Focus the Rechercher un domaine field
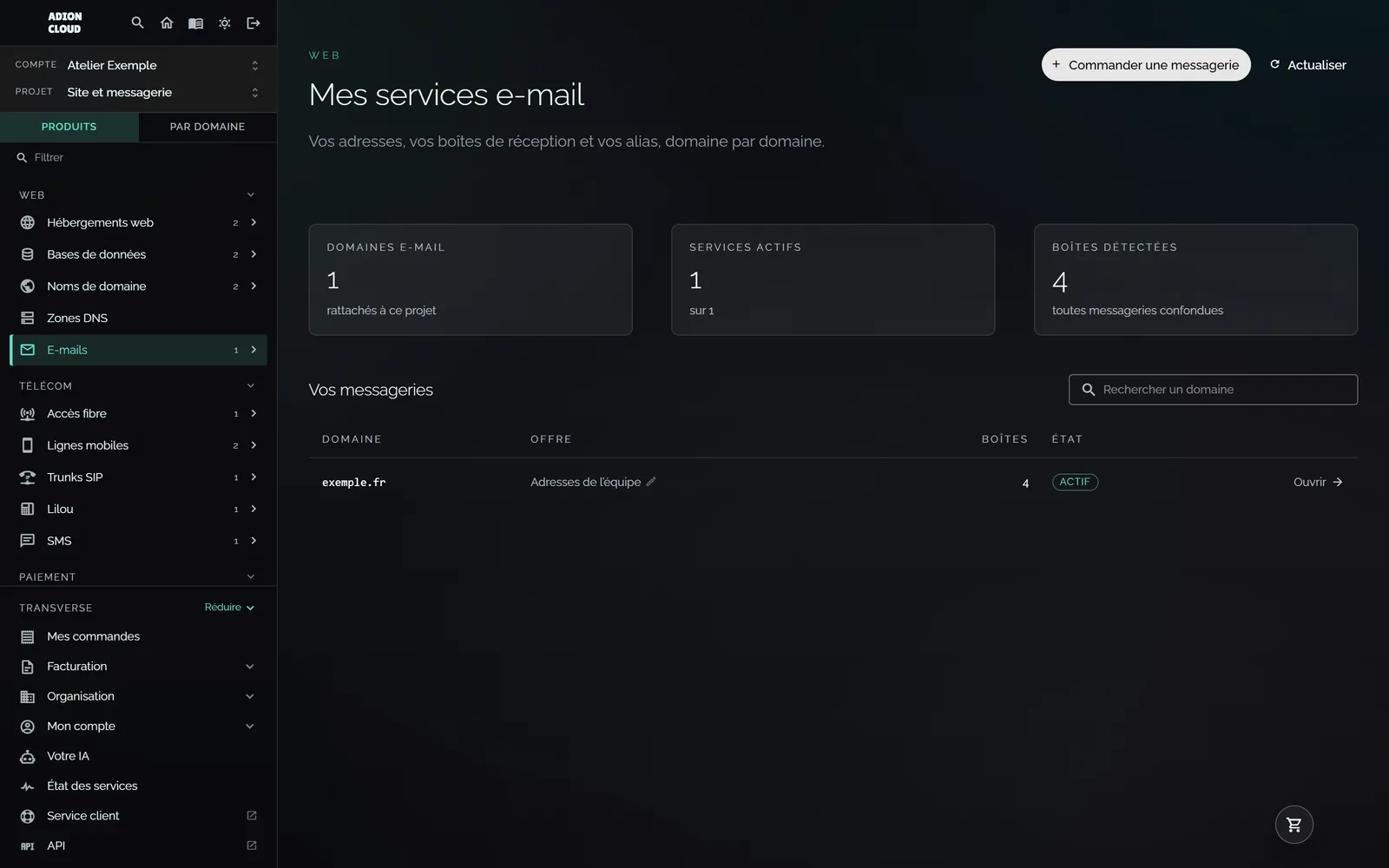This screenshot has height=868, width=1389. pyautogui.click(x=1213, y=390)
